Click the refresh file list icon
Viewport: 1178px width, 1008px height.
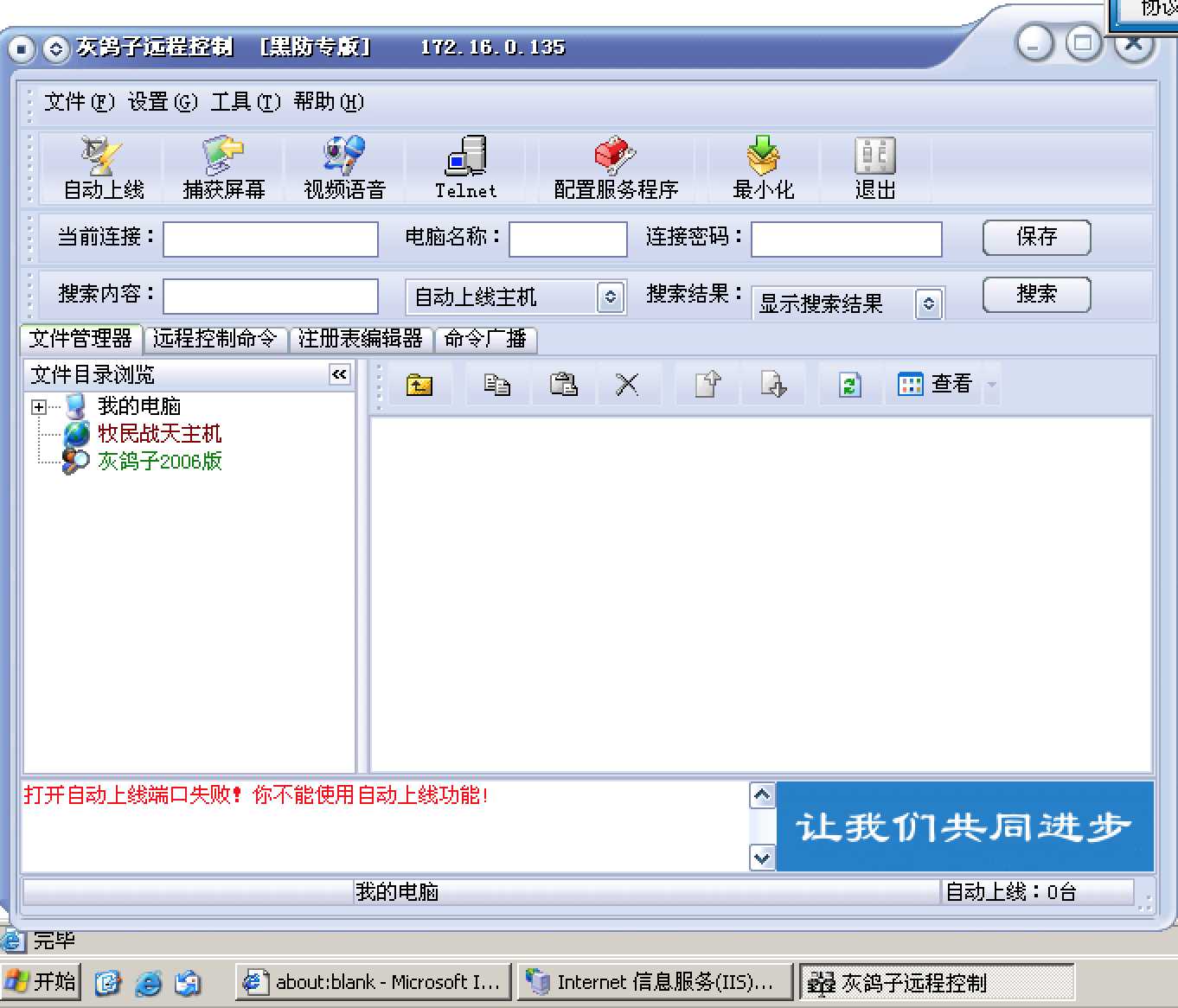click(849, 385)
